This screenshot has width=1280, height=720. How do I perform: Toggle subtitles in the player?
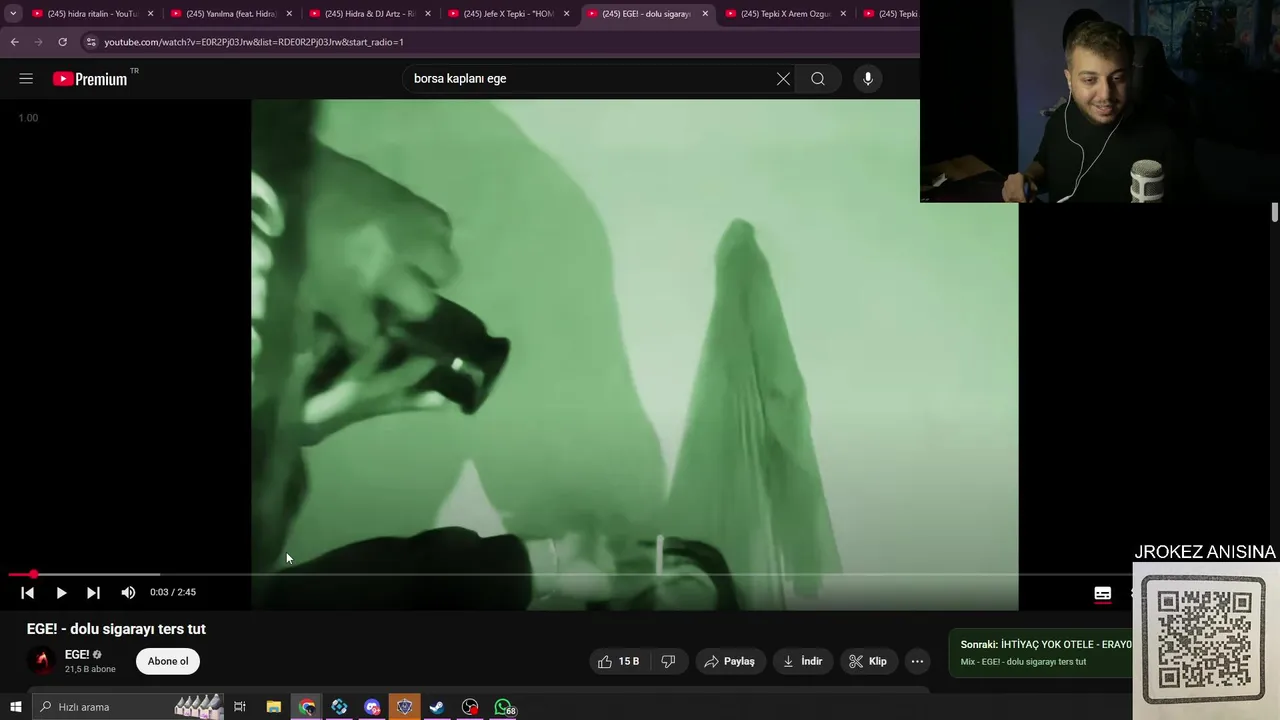point(1102,593)
